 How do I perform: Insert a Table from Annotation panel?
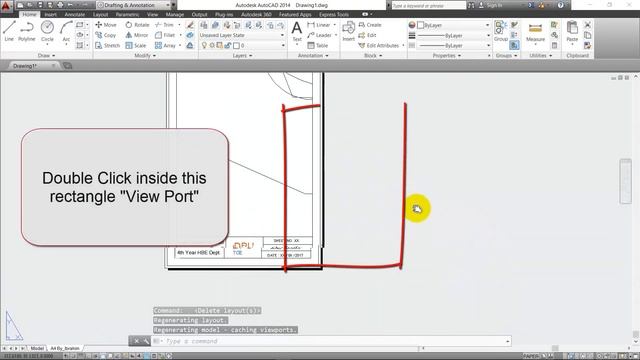318,45
